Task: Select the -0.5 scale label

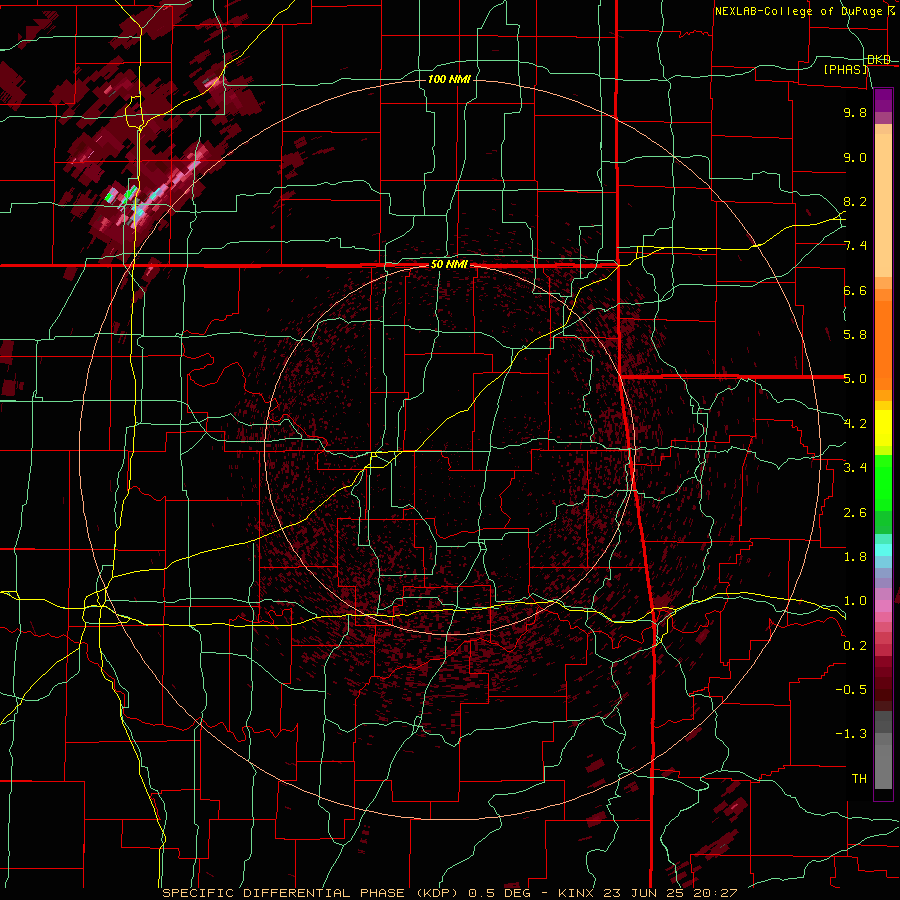Action: pyautogui.click(x=851, y=690)
